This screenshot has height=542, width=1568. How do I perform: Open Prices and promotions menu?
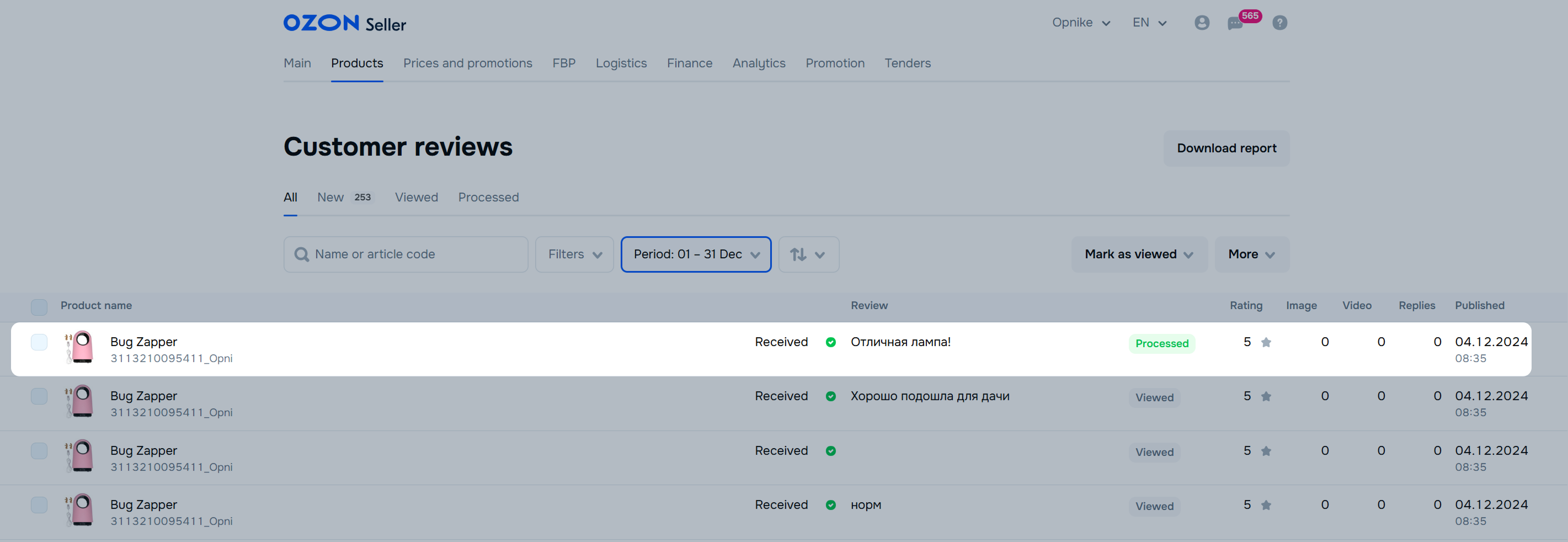(x=467, y=63)
